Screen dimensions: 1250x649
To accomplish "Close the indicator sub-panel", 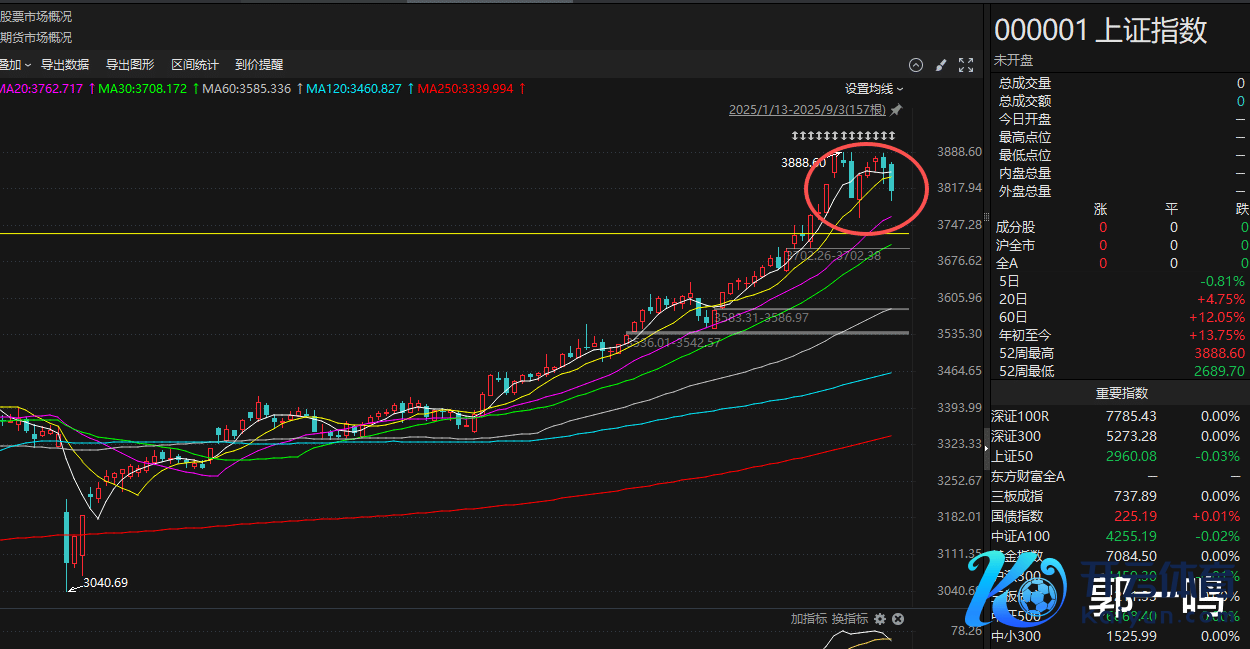I will point(898,619).
